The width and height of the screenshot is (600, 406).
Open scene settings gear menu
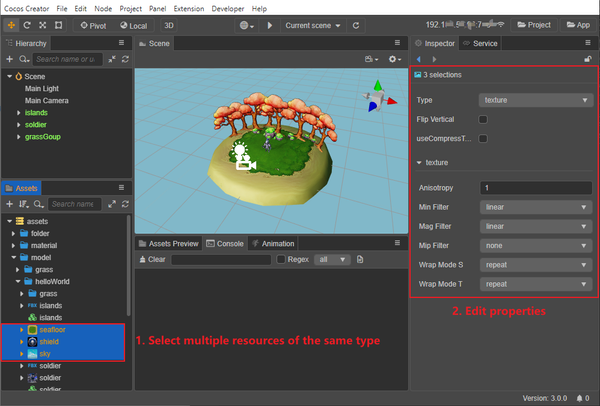pos(395,59)
